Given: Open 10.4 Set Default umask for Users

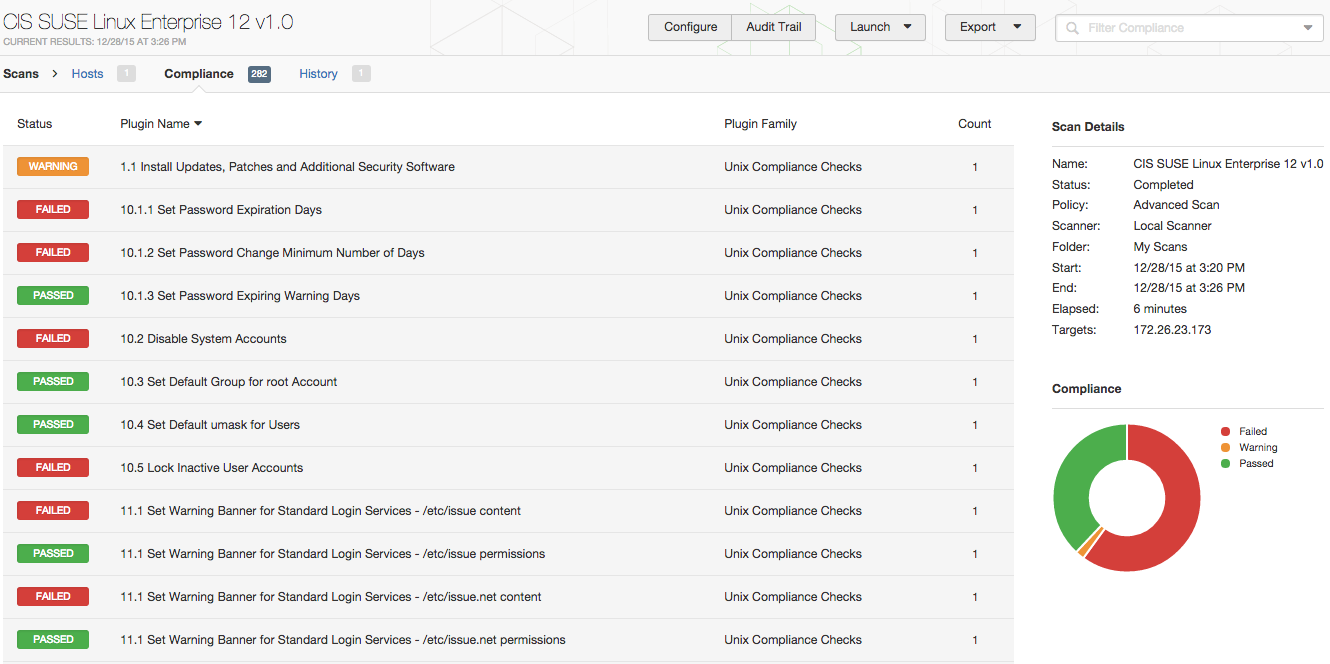Looking at the screenshot, I should click(x=508, y=425).
